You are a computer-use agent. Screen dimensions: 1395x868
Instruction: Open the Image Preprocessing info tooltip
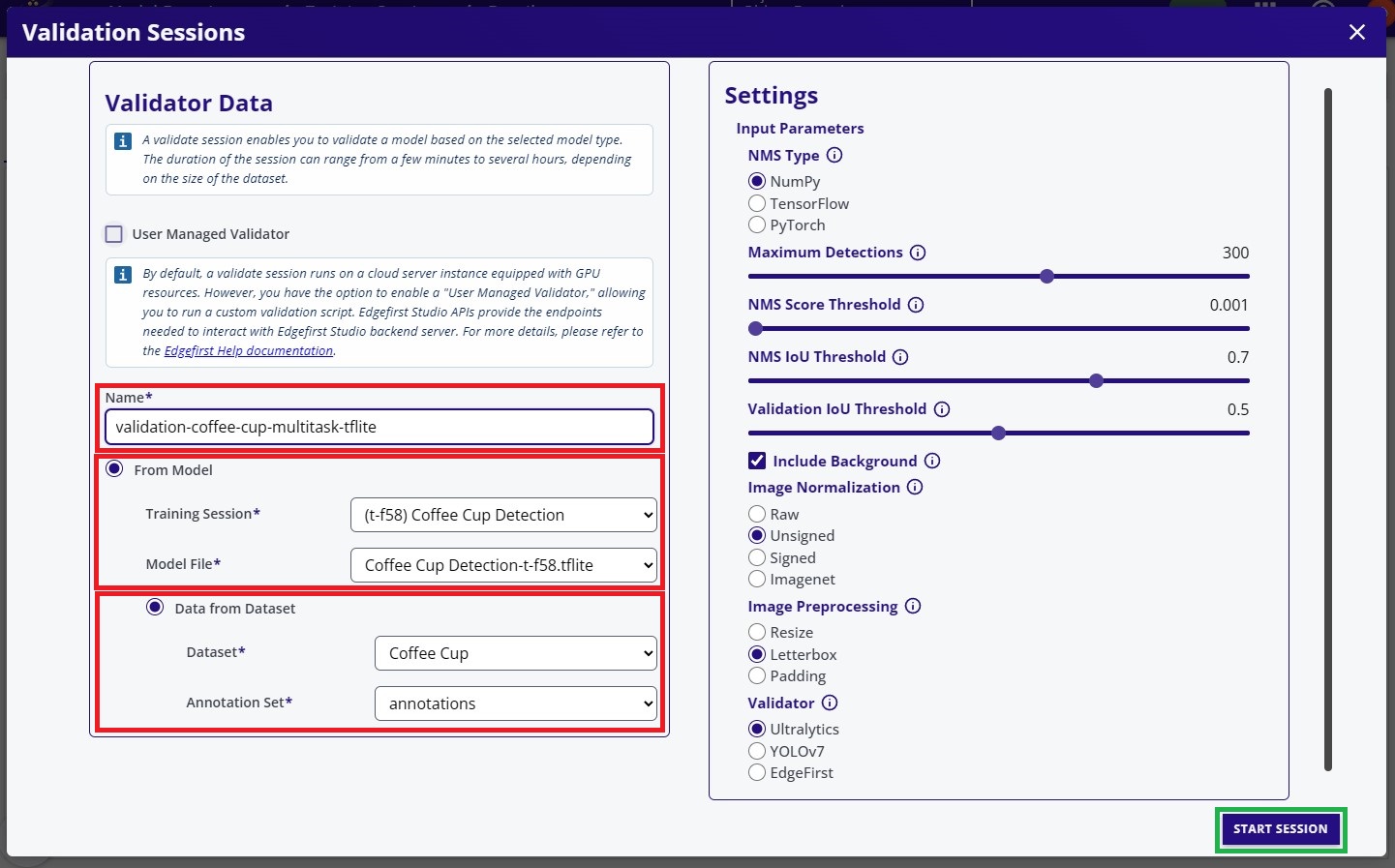pos(913,606)
